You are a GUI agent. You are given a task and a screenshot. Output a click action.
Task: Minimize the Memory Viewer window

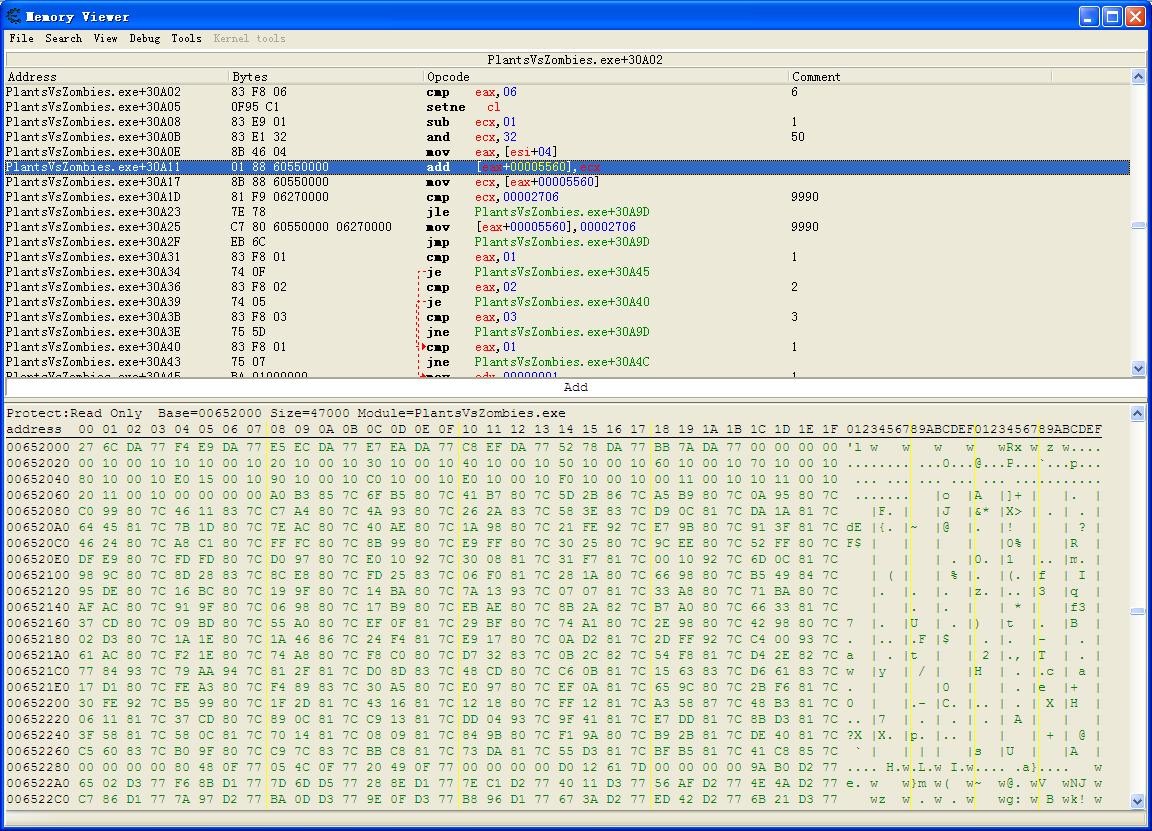[1090, 16]
